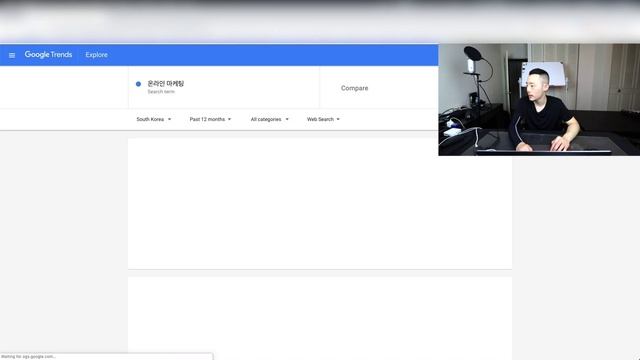Open the hamburger navigation menu
Viewport: 640px width, 360px height.
pyautogui.click(x=12, y=55)
